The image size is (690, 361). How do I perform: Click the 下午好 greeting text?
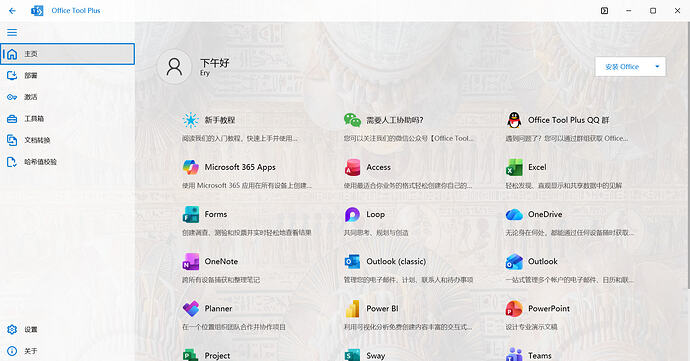(215, 63)
